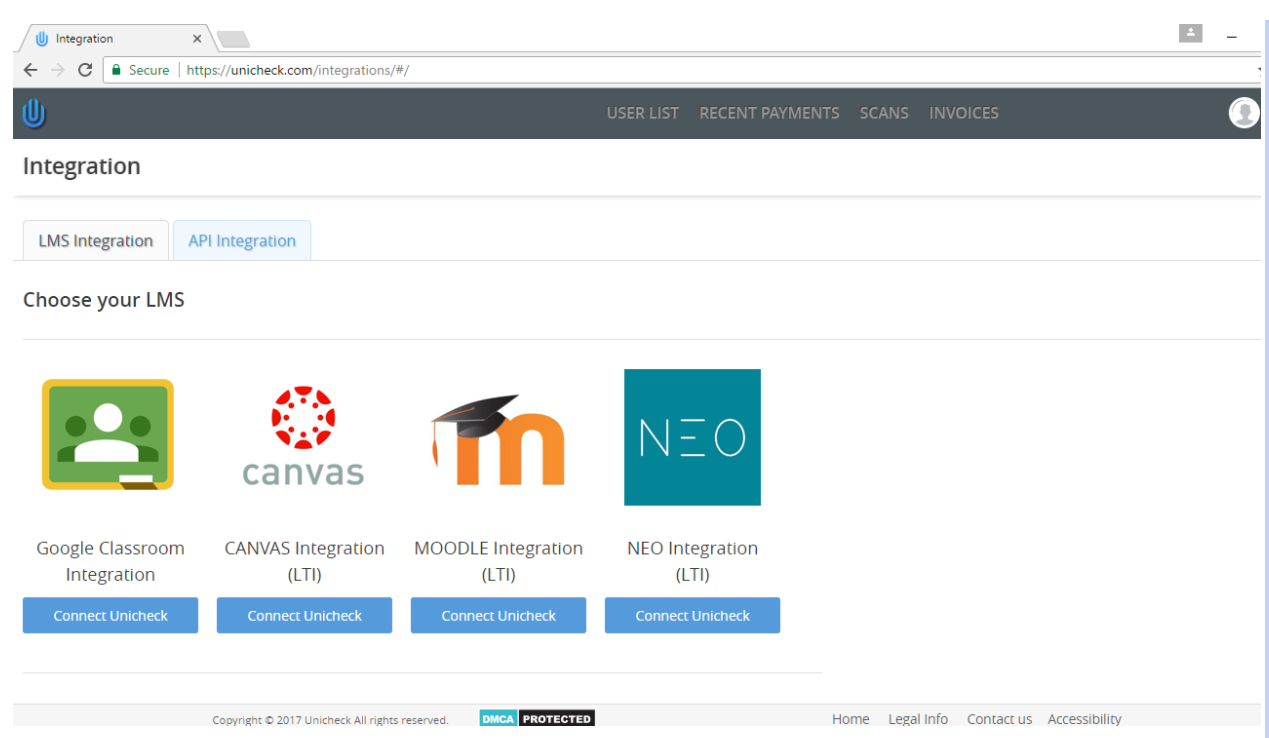Open a new browser tab
Image resolution: width=1269 pixels, height=738 pixels.
click(233, 39)
